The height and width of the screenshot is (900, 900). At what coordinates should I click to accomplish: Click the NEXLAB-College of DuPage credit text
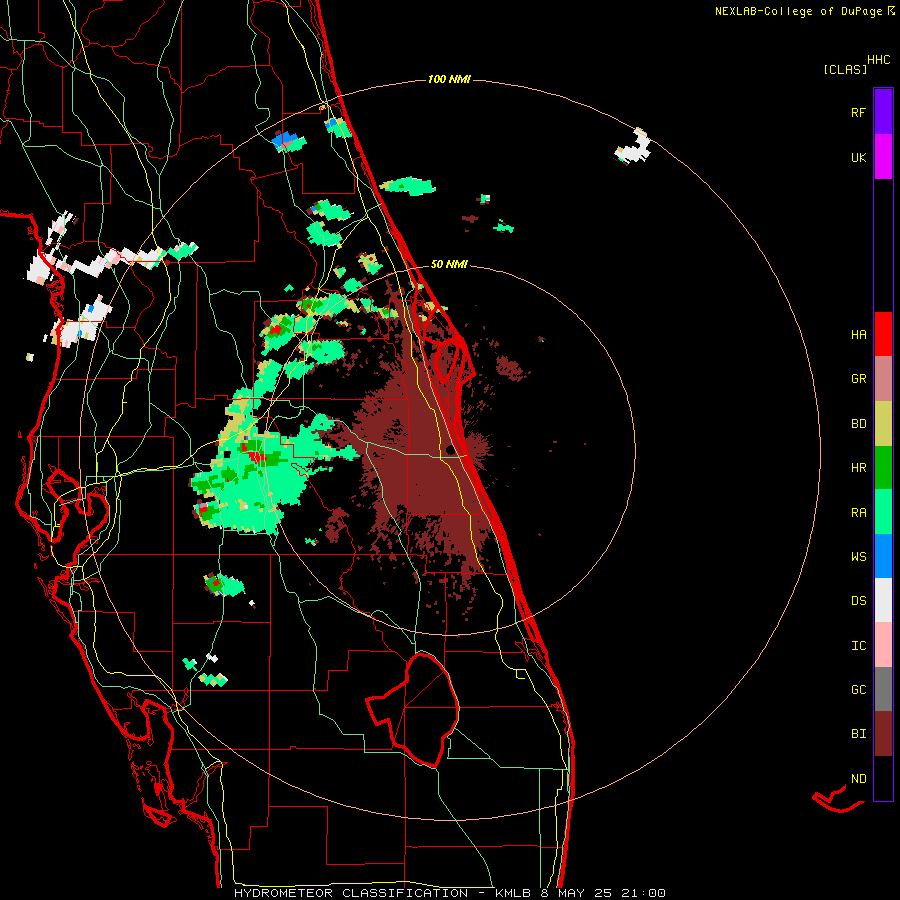[x=798, y=11]
